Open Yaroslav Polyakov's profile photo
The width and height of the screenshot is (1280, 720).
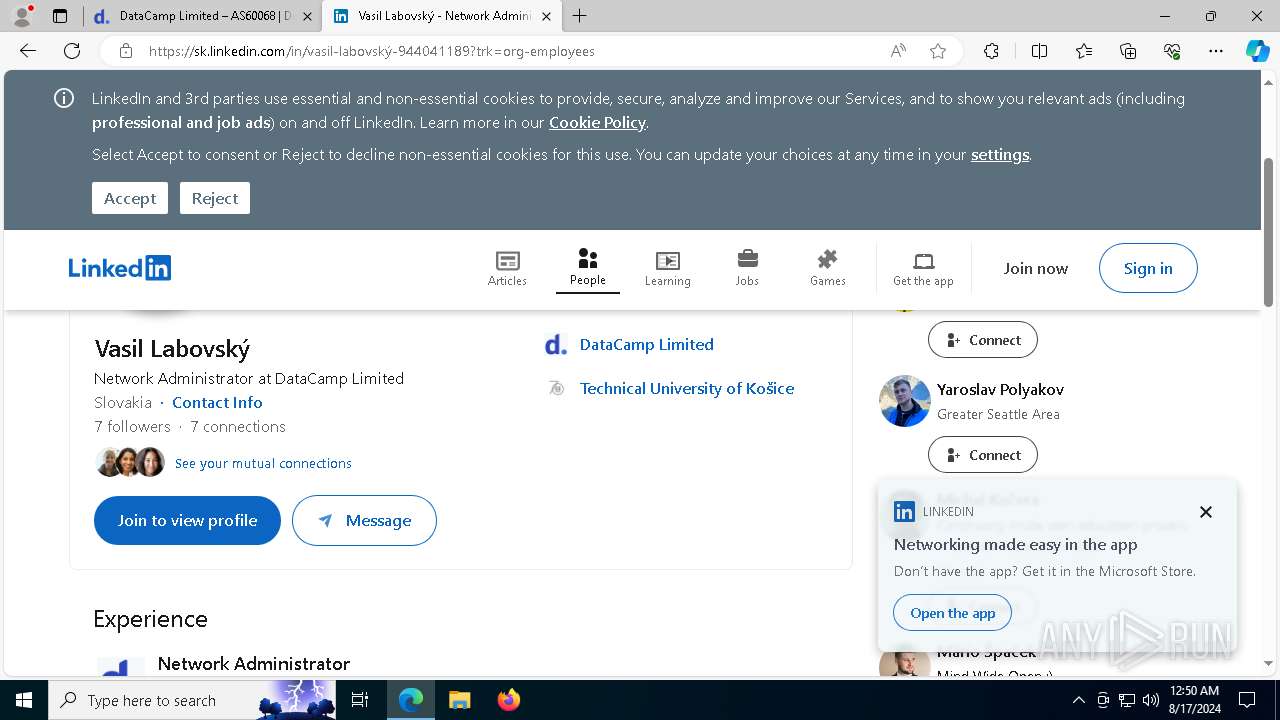904,401
